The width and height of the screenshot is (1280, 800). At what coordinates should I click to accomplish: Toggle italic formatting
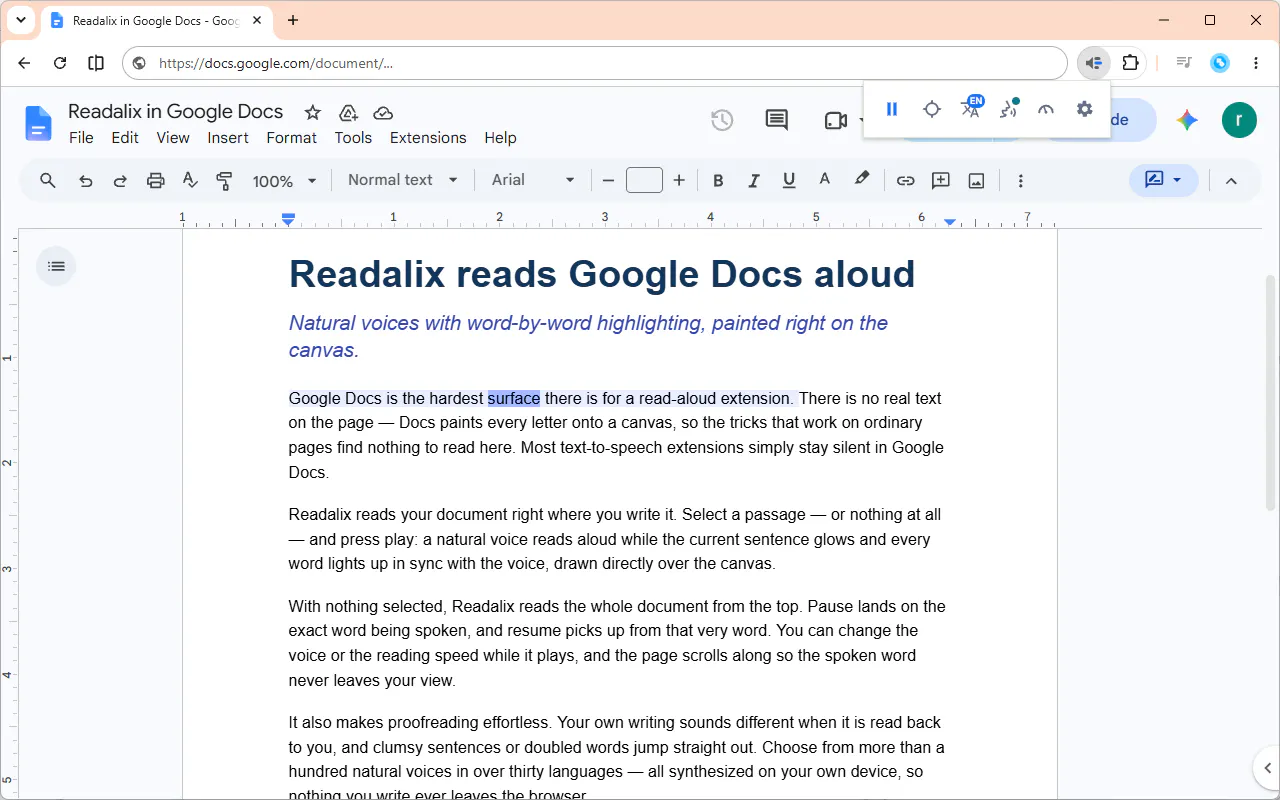754,180
